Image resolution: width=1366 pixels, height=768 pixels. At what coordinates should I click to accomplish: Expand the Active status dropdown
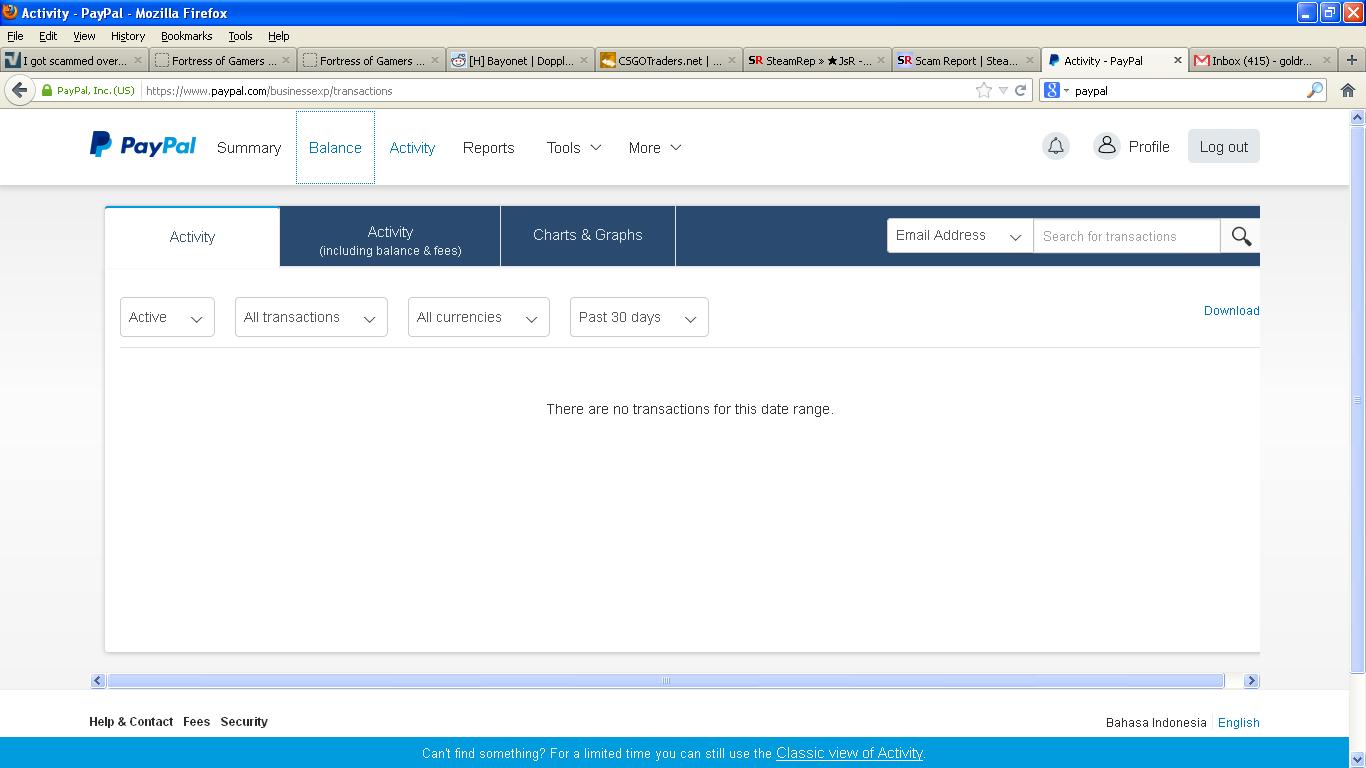point(167,317)
